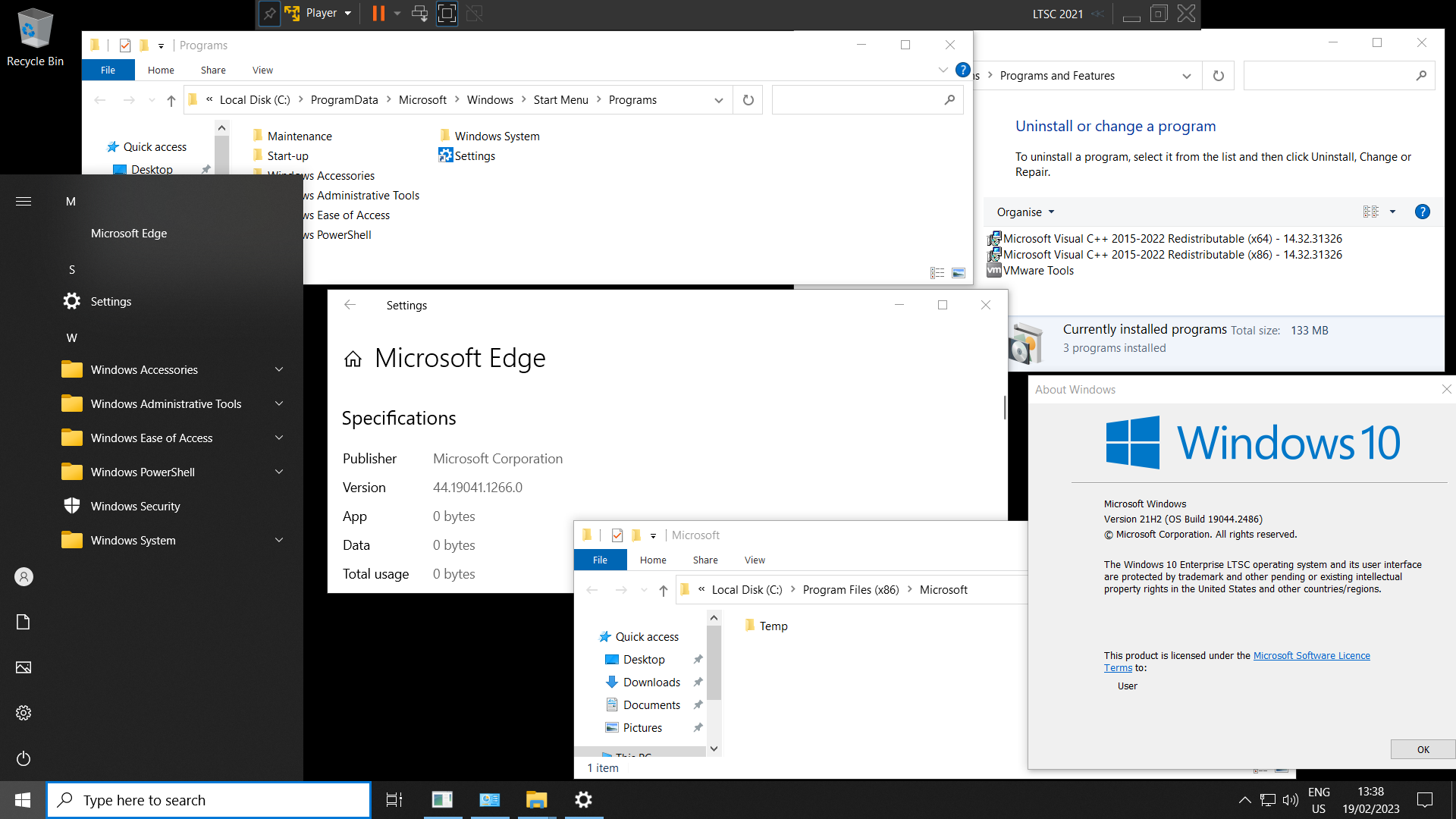Click OK in the About Windows dialog
The height and width of the screenshot is (819, 1456).
click(1422, 748)
